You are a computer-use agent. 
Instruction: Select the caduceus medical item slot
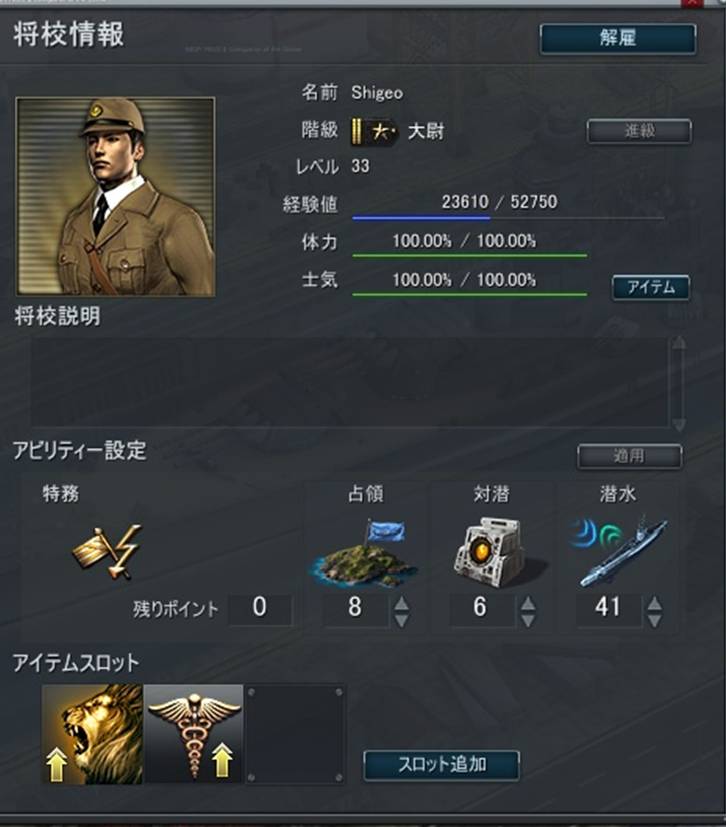[x=194, y=734]
